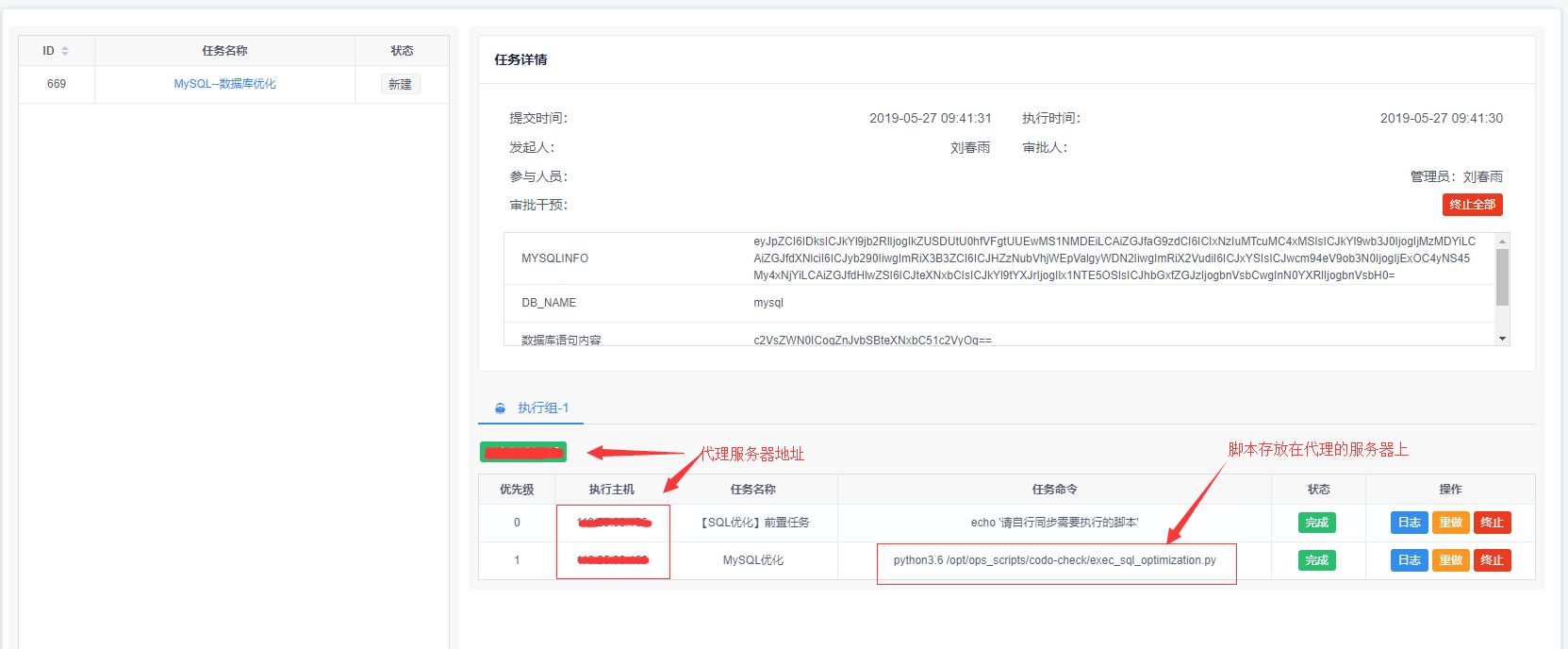1568x649 pixels.
Task: Click the 新建 status tag for task 669
Action: [401, 84]
